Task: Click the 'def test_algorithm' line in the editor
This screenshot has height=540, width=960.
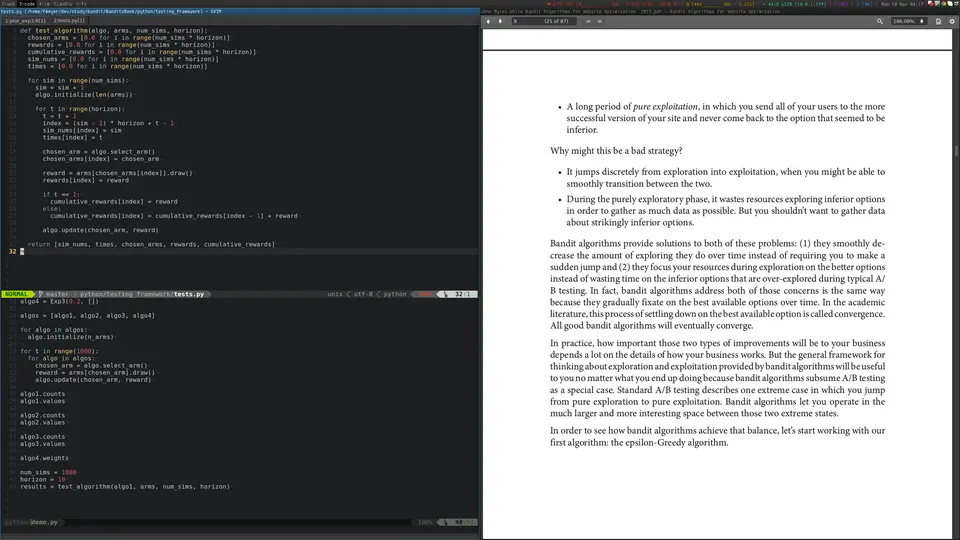Action: pos(113,31)
